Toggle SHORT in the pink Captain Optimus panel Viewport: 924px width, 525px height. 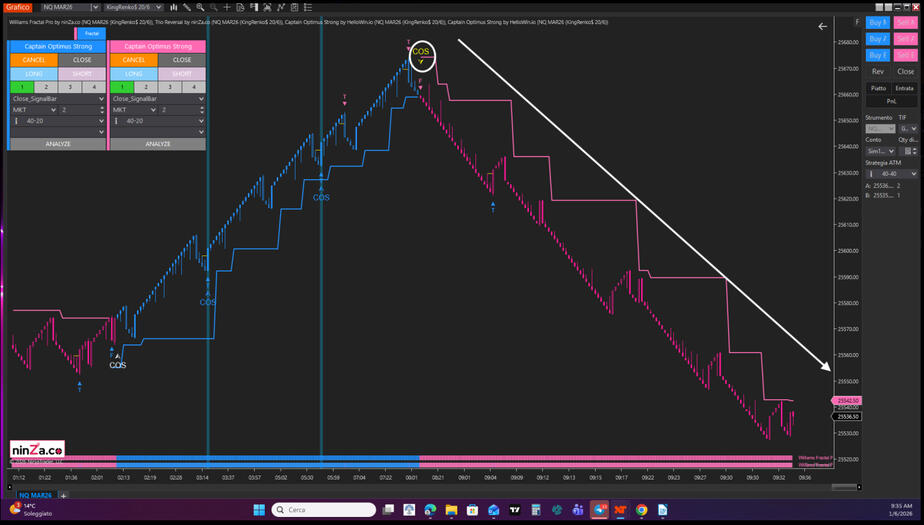182,74
